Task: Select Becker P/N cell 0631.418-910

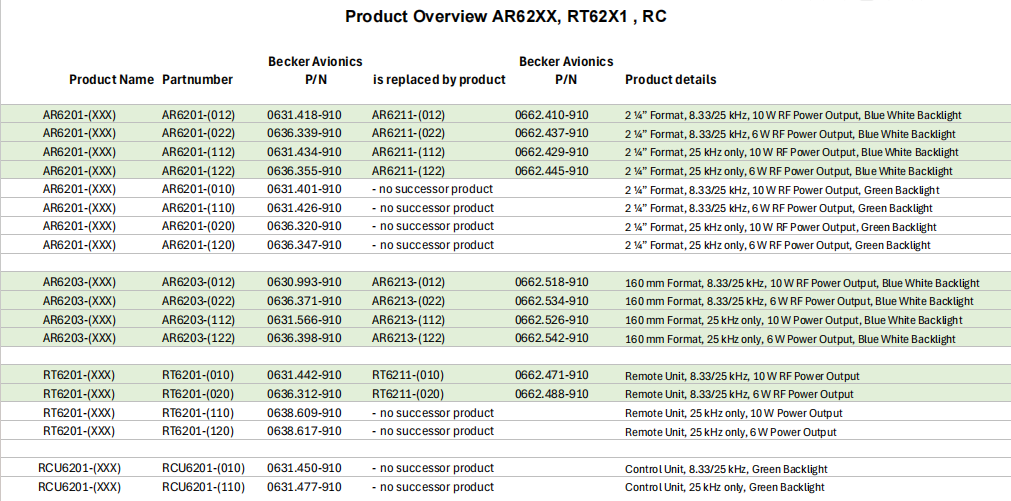Action: pos(304,115)
